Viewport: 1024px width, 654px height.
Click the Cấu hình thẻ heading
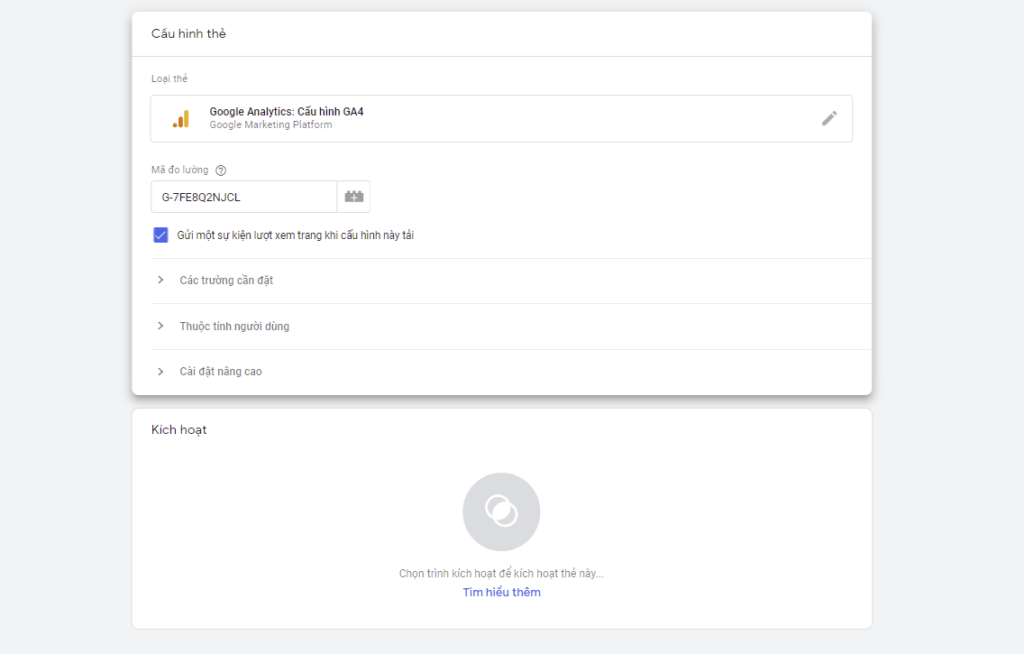tap(189, 34)
